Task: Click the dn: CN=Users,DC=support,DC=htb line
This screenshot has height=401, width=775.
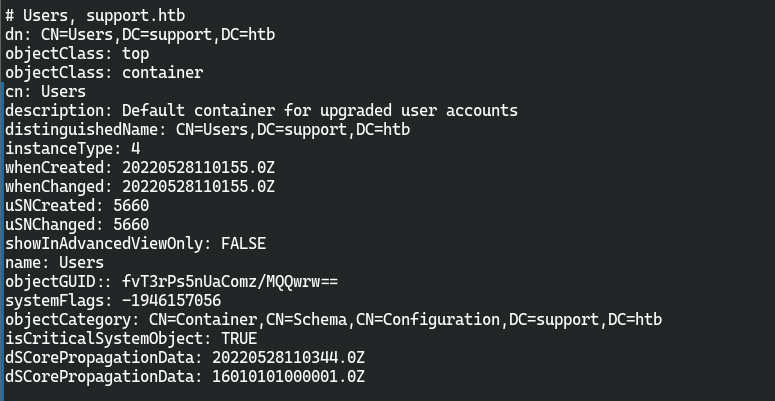Action: click(140, 35)
